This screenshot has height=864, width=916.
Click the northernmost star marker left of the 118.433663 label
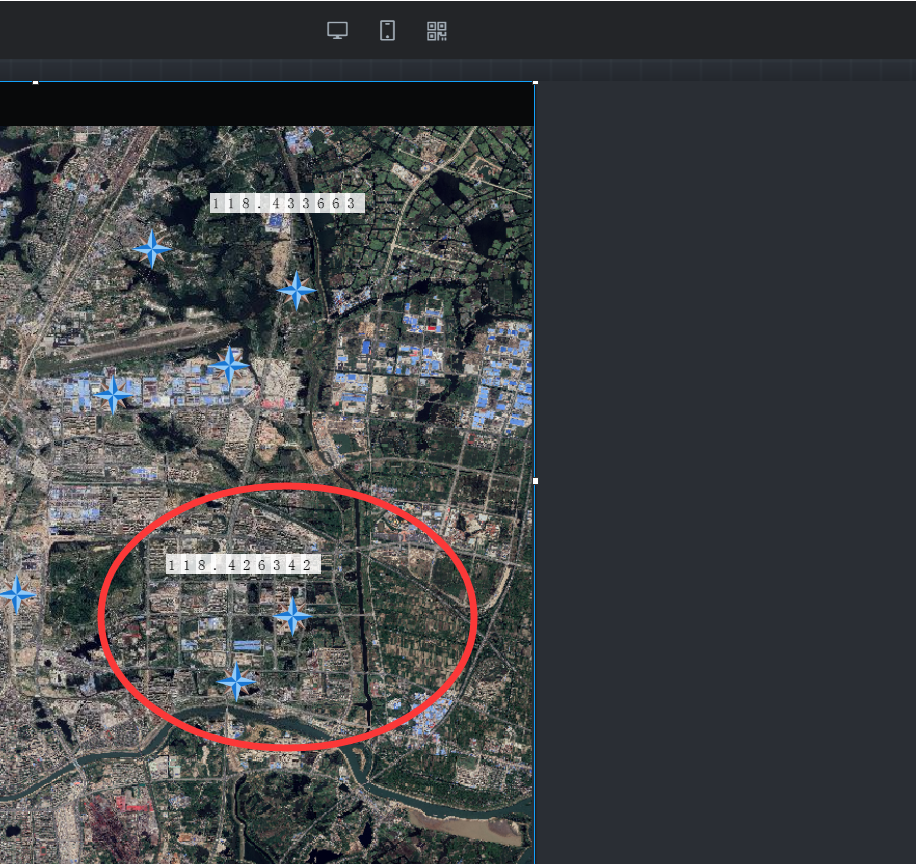pos(152,248)
